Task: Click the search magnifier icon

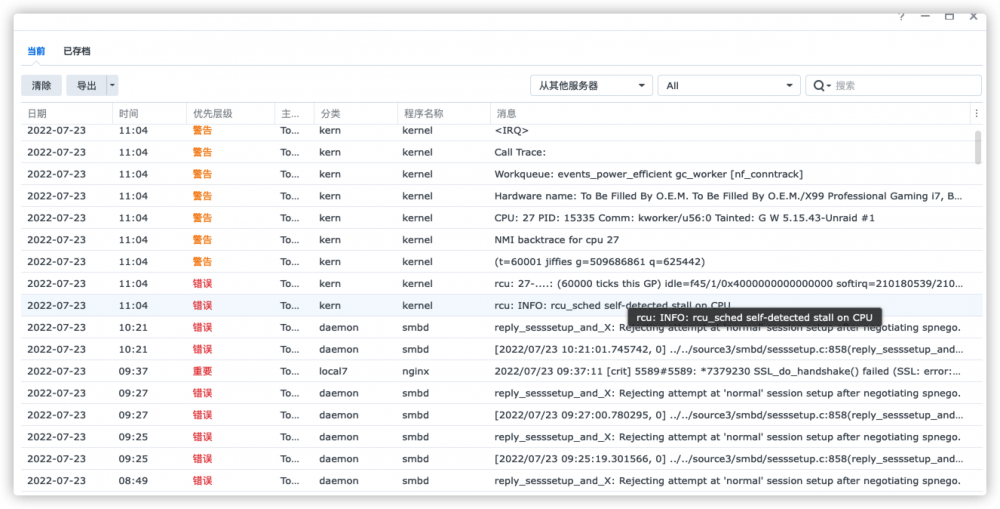Action: (x=821, y=85)
